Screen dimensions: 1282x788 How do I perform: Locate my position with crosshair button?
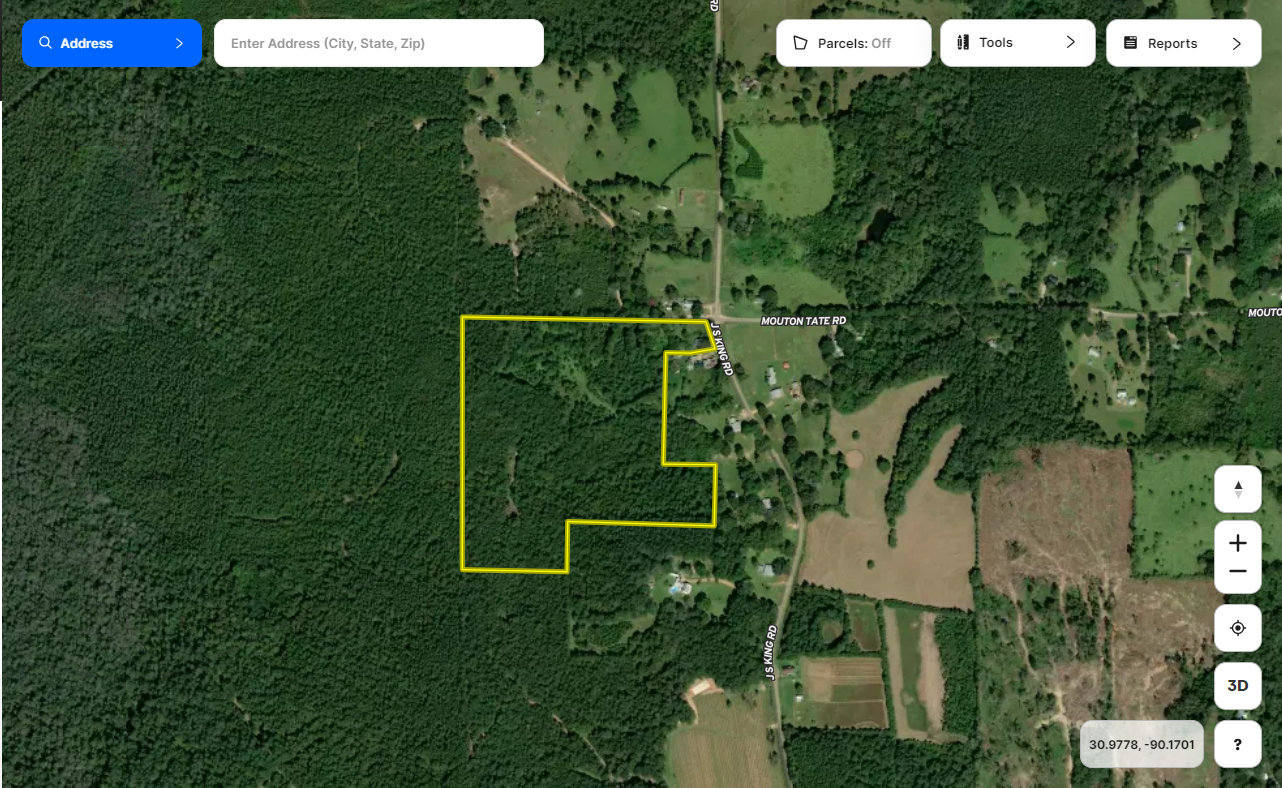pos(1238,628)
